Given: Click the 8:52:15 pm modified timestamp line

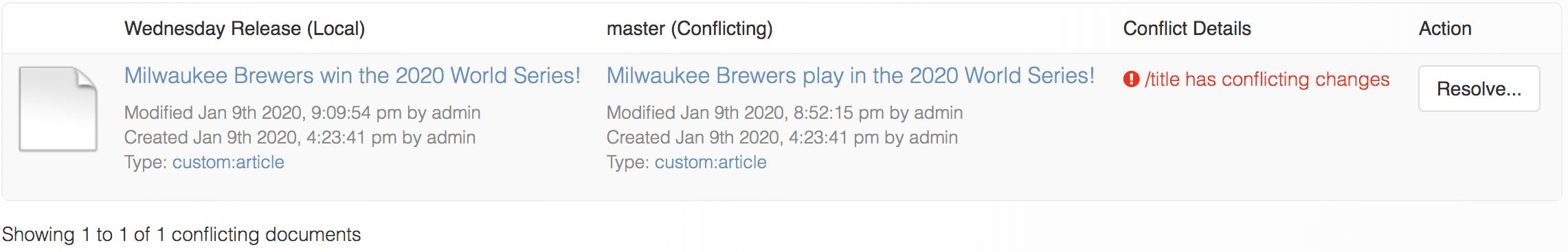Looking at the screenshot, I should point(785,113).
